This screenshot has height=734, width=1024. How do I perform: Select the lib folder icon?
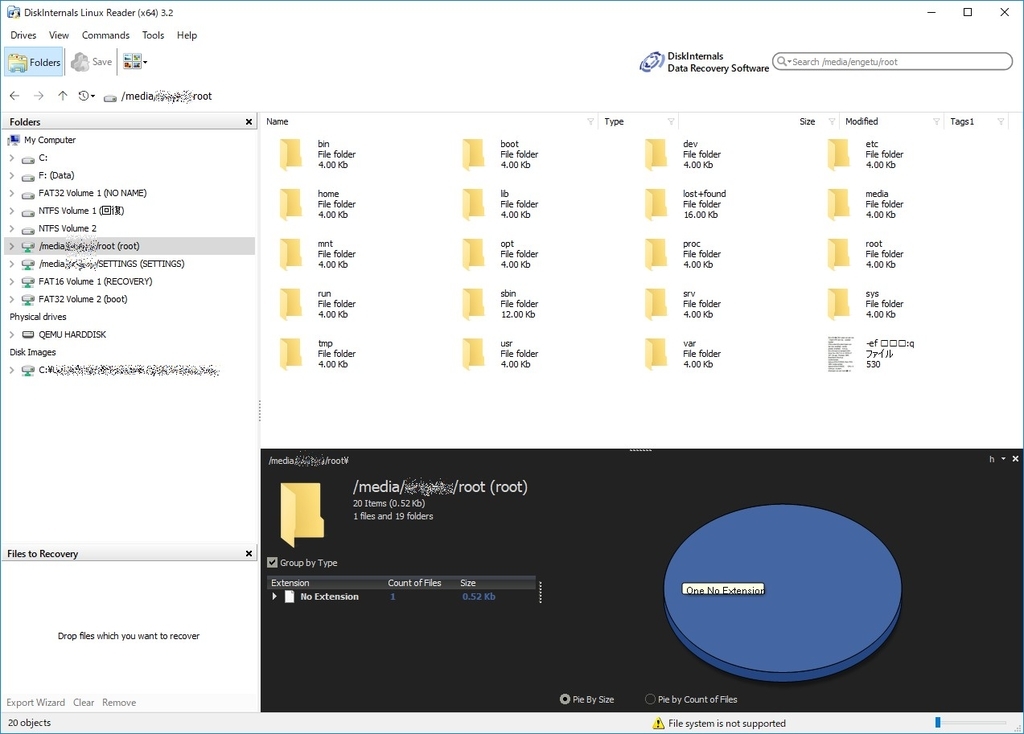473,204
